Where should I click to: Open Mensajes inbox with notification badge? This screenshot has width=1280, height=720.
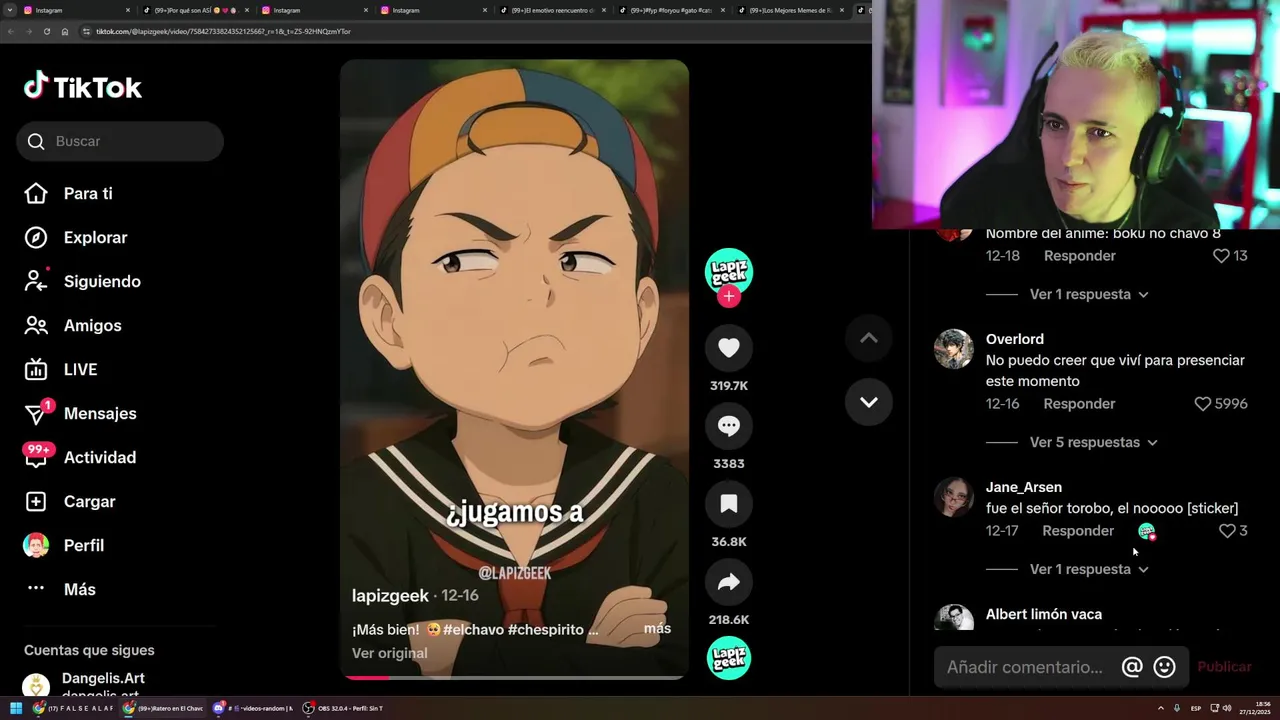(x=80, y=413)
